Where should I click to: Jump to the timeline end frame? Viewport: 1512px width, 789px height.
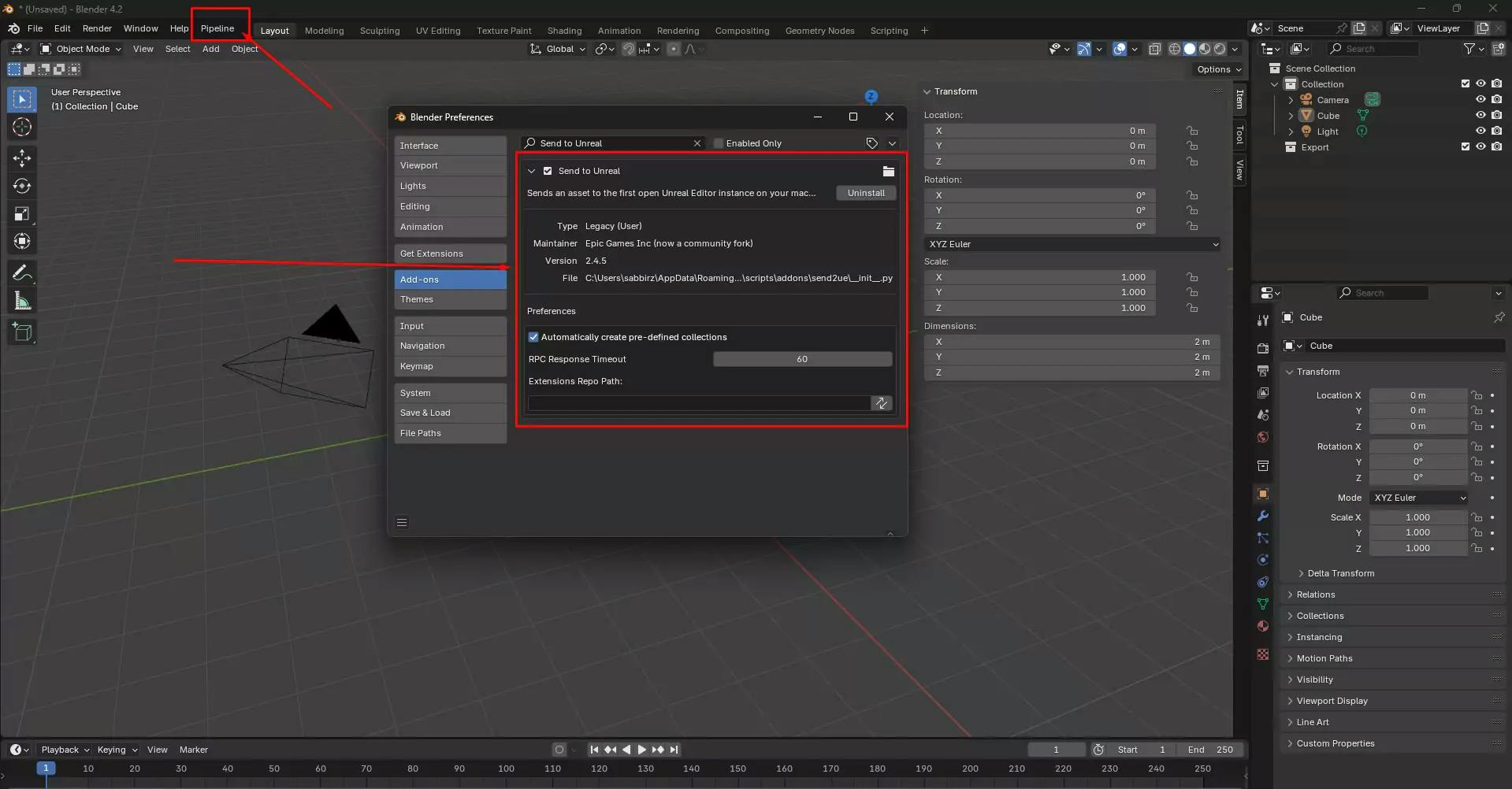click(x=674, y=750)
